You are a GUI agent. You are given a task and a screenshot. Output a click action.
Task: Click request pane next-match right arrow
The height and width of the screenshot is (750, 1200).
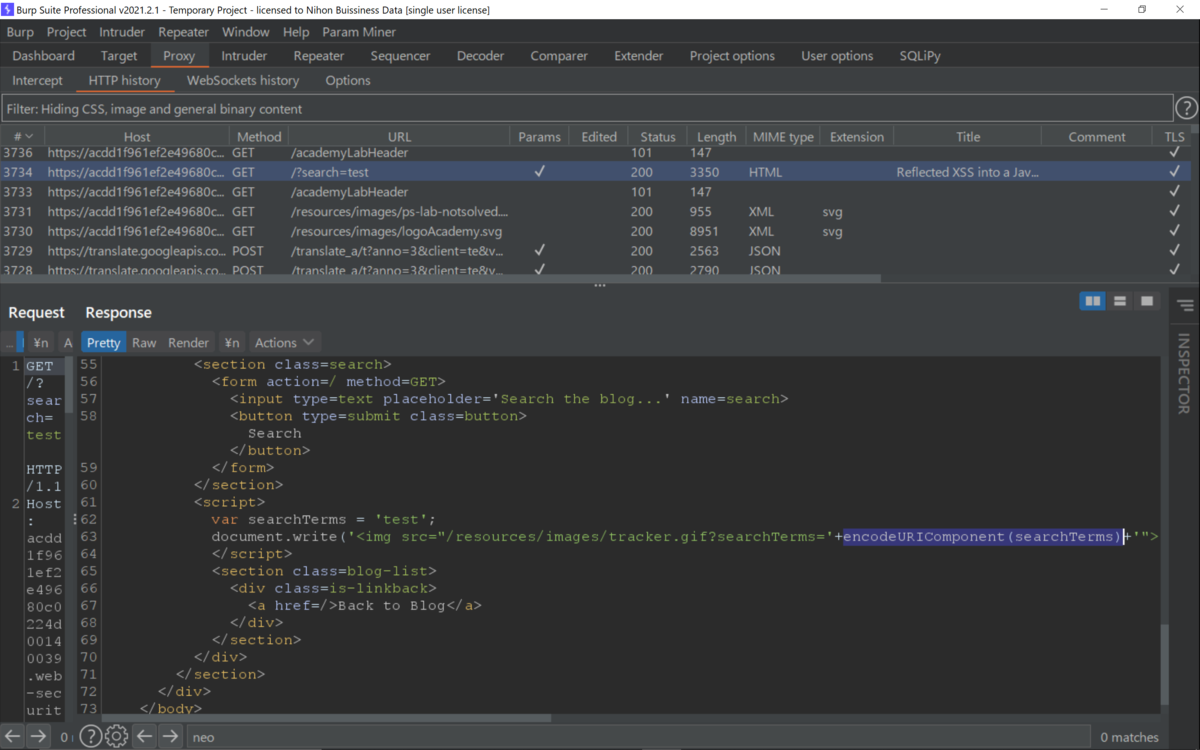tap(38, 737)
